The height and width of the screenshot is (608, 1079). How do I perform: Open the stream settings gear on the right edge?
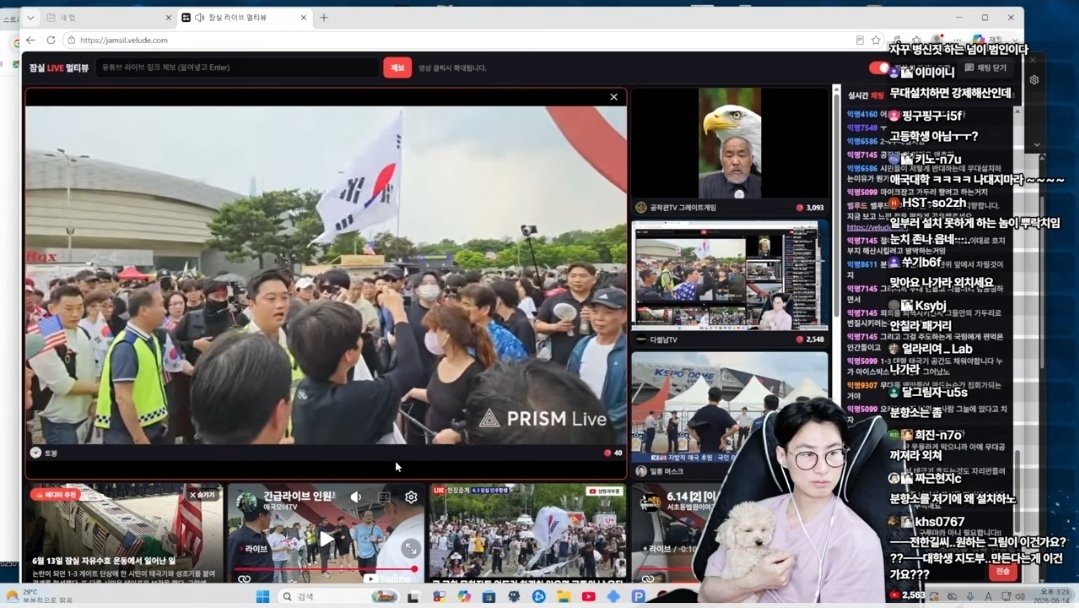pos(1034,80)
